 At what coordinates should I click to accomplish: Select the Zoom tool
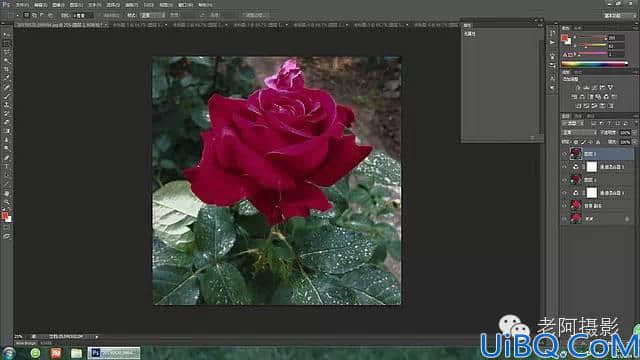click(6, 202)
